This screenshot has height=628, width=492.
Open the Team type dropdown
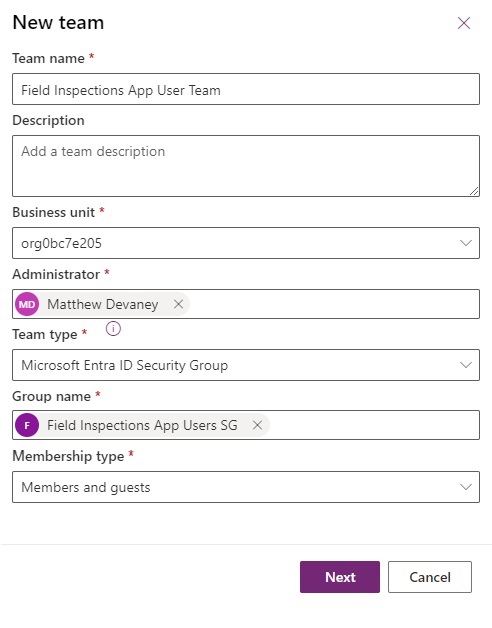click(246, 365)
